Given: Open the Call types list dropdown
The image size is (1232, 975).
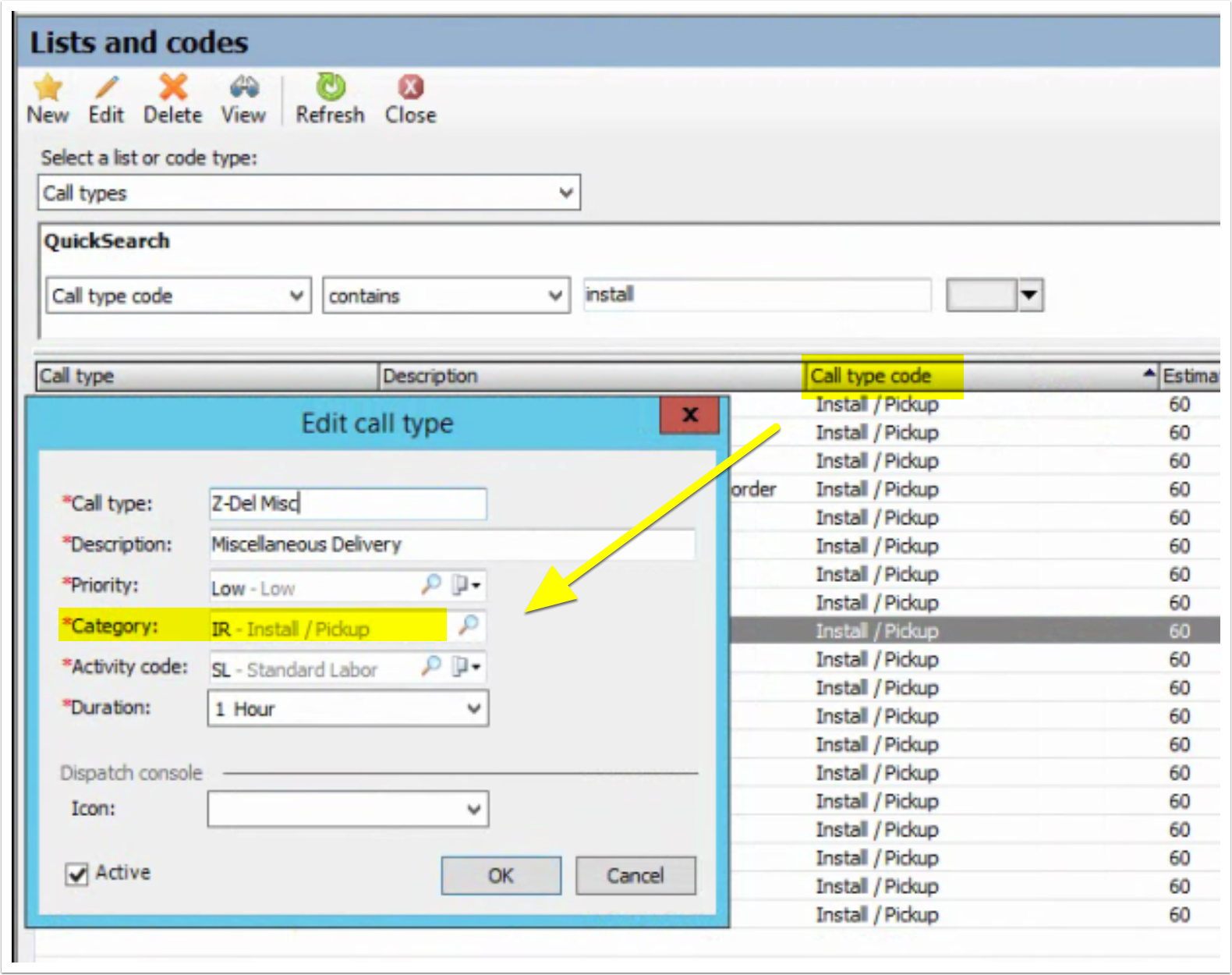Looking at the screenshot, I should tap(567, 192).
